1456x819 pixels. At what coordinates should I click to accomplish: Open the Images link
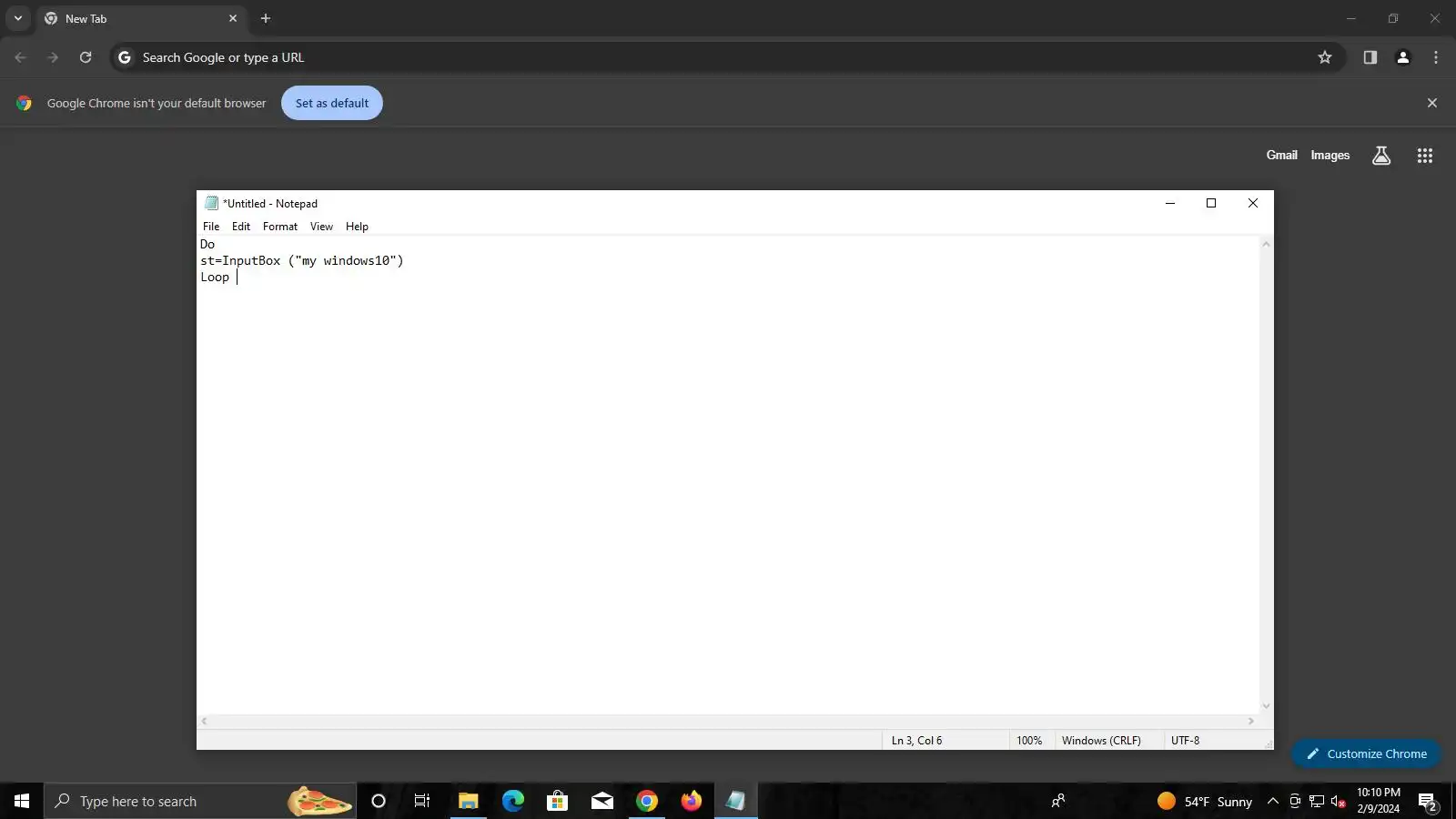click(1330, 155)
